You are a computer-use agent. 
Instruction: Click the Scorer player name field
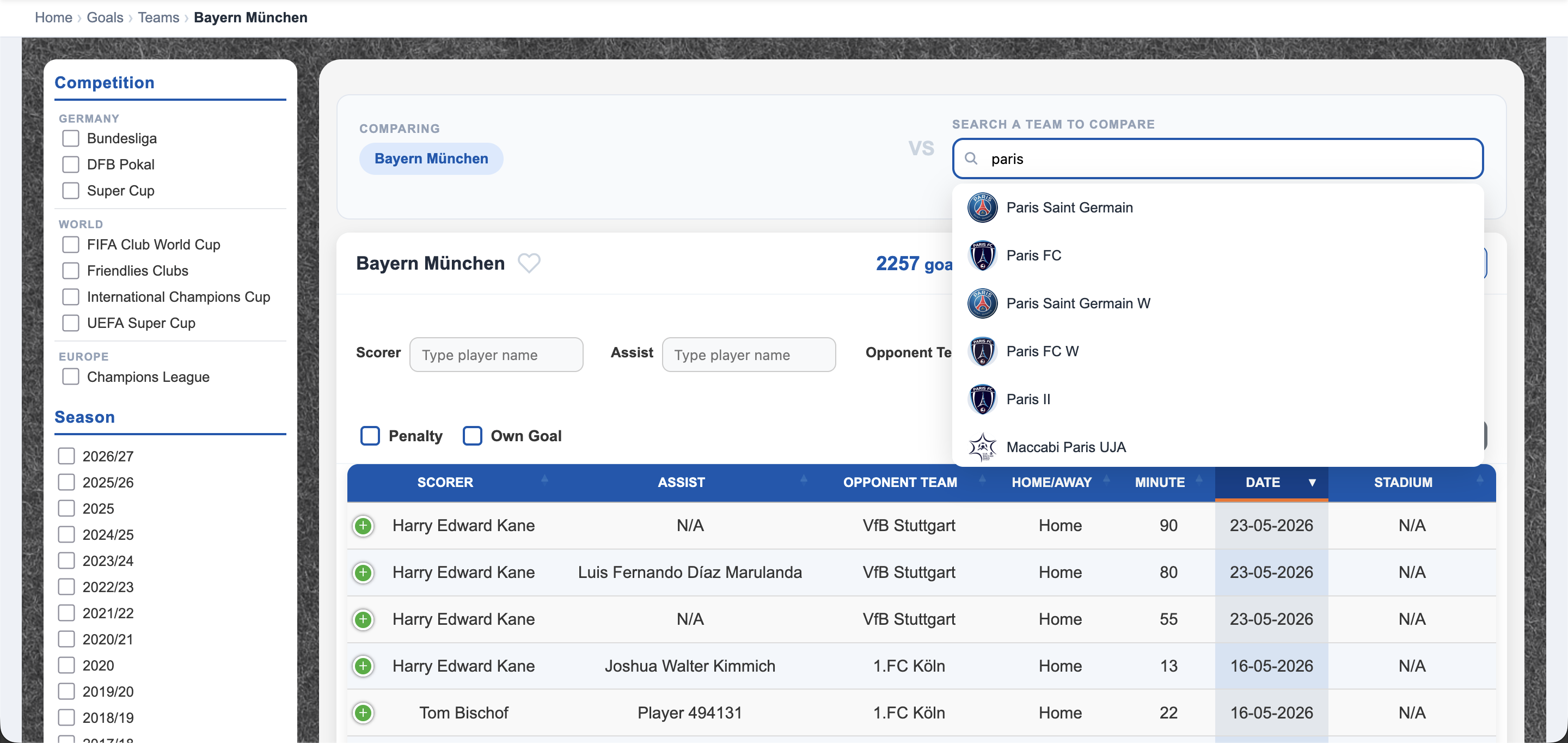pos(496,355)
